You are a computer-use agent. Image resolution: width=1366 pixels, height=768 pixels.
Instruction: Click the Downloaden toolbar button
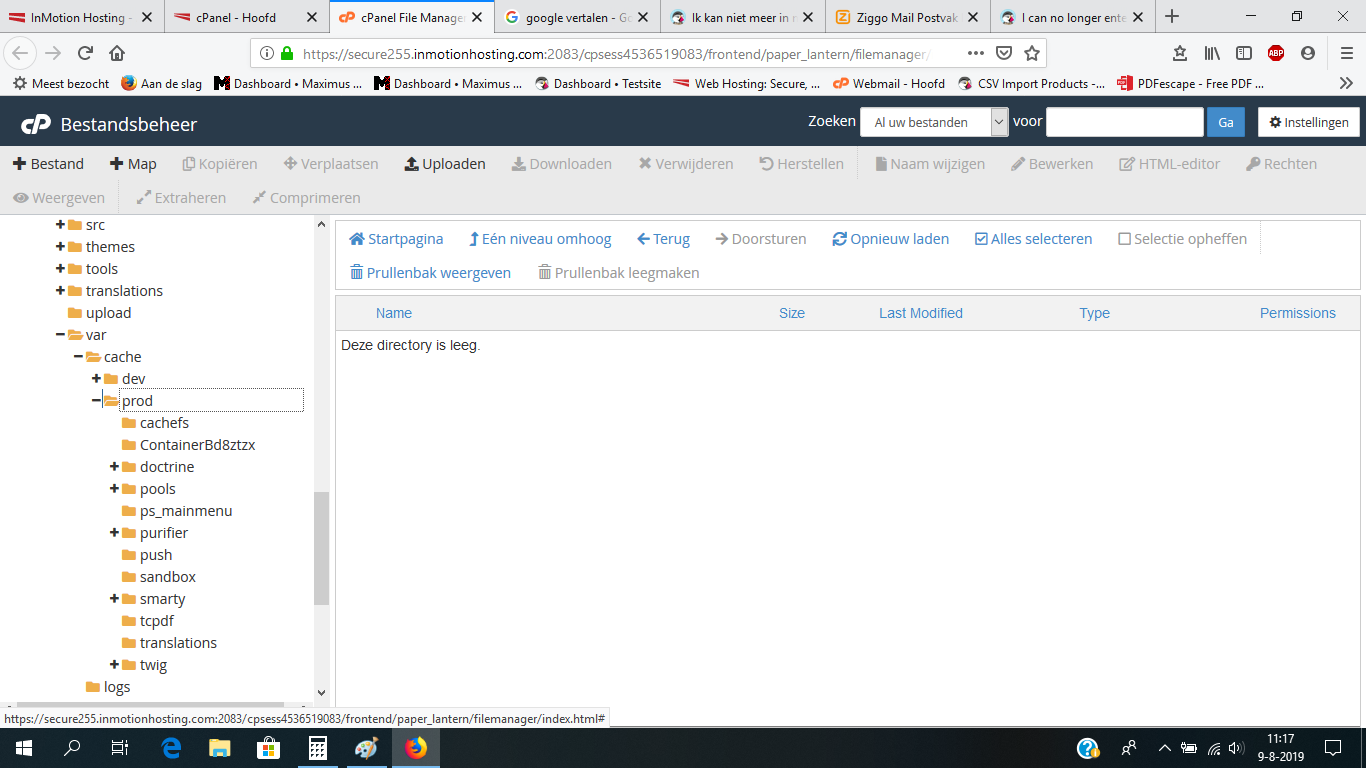tap(562, 164)
